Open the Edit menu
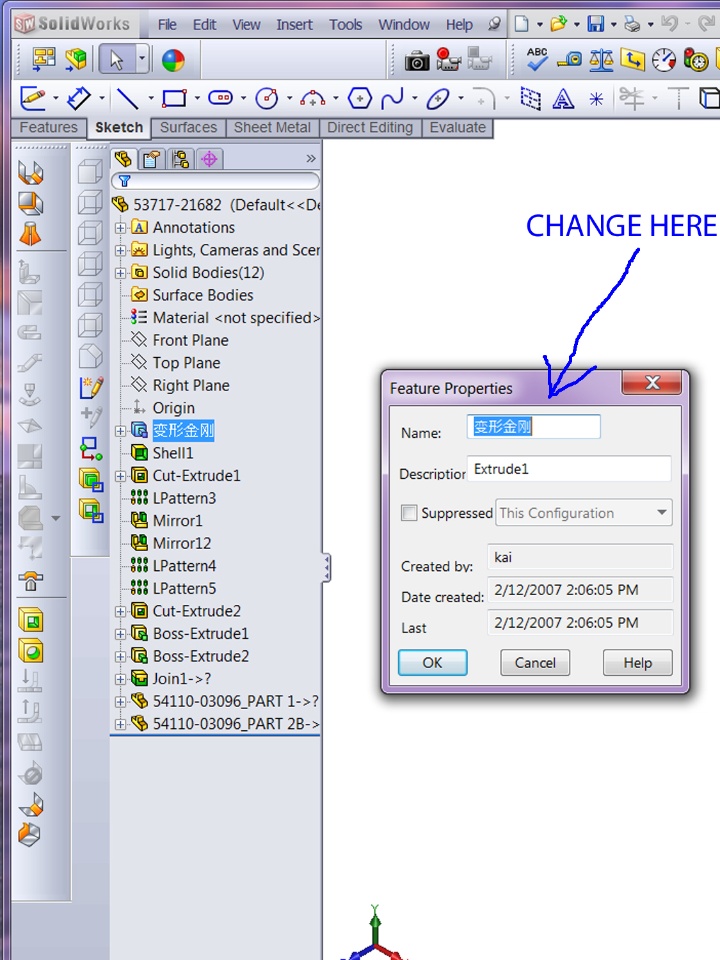 tap(204, 24)
